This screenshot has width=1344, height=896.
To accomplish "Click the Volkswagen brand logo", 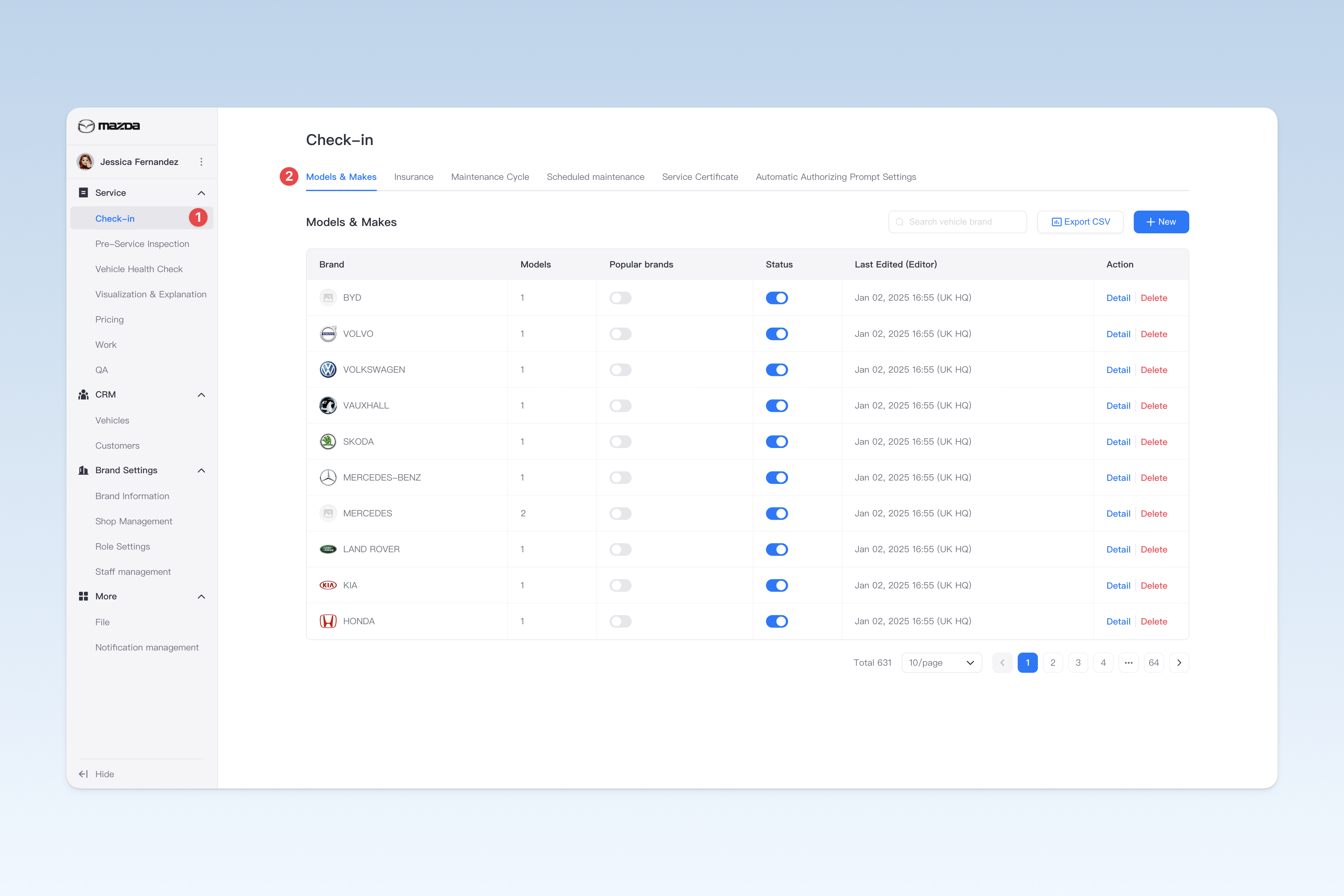I will [x=328, y=370].
